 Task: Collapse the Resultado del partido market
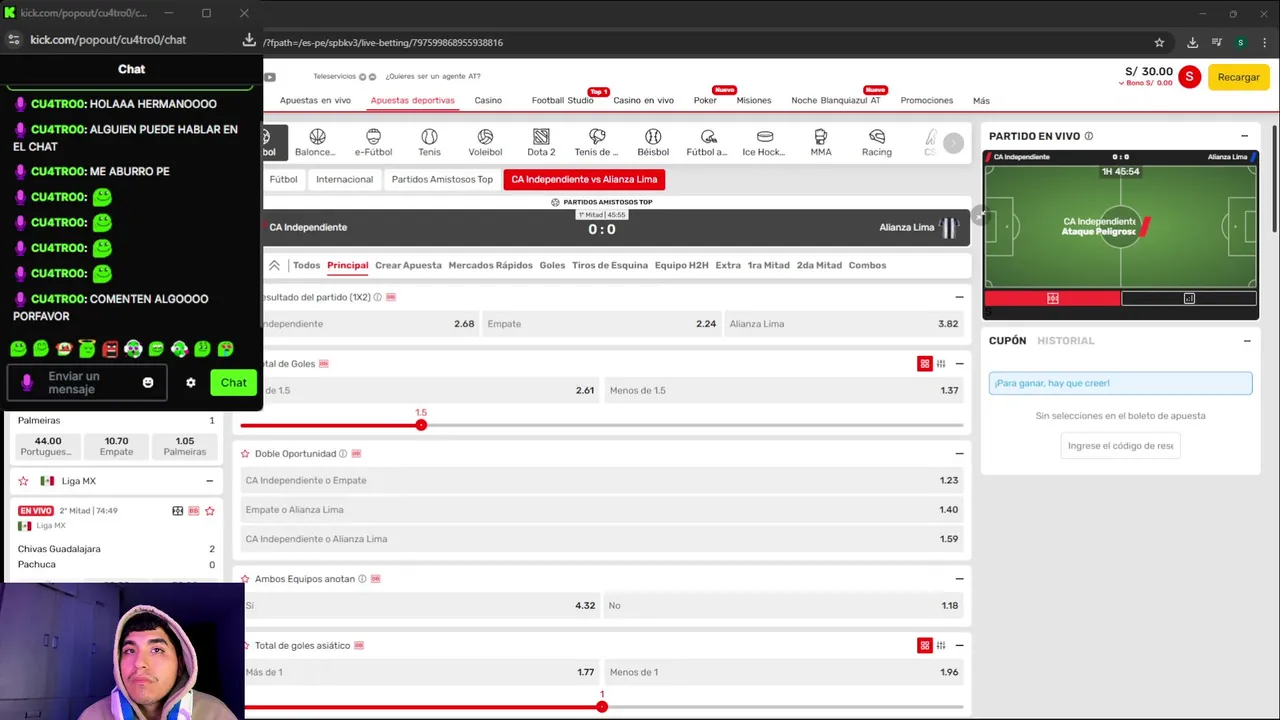pos(959,297)
